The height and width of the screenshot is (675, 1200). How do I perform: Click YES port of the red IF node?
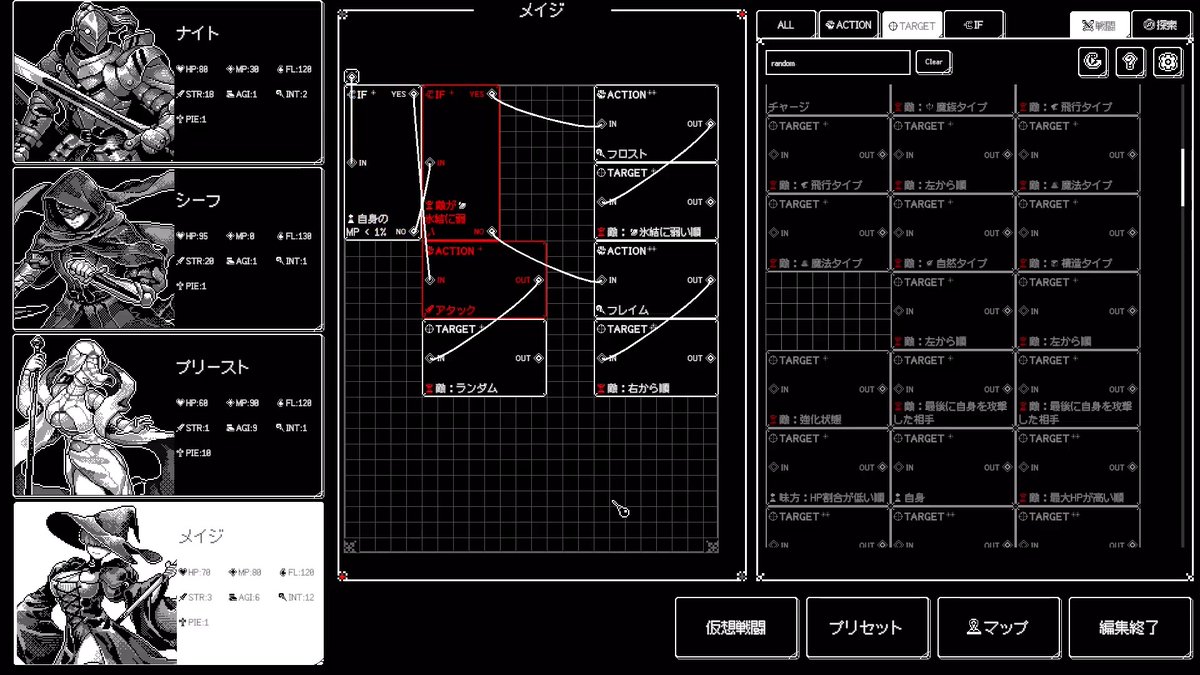coord(492,94)
